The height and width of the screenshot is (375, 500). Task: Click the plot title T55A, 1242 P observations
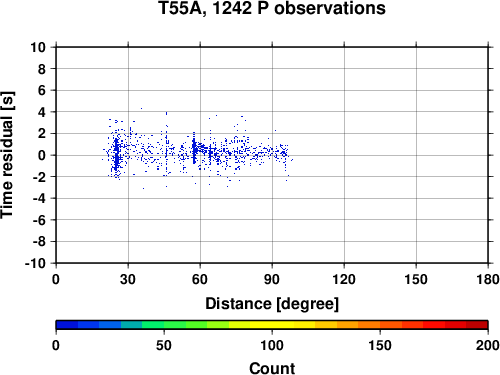pos(272,8)
